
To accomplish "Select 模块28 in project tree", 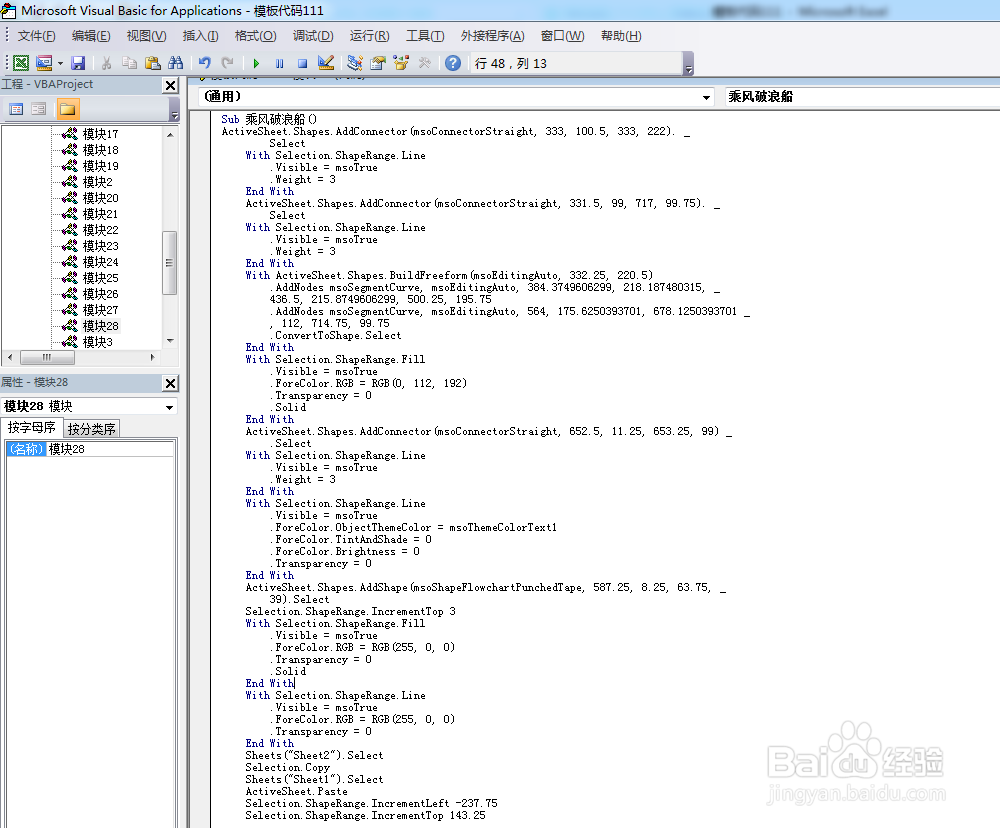I will click(x=100, y=325).
